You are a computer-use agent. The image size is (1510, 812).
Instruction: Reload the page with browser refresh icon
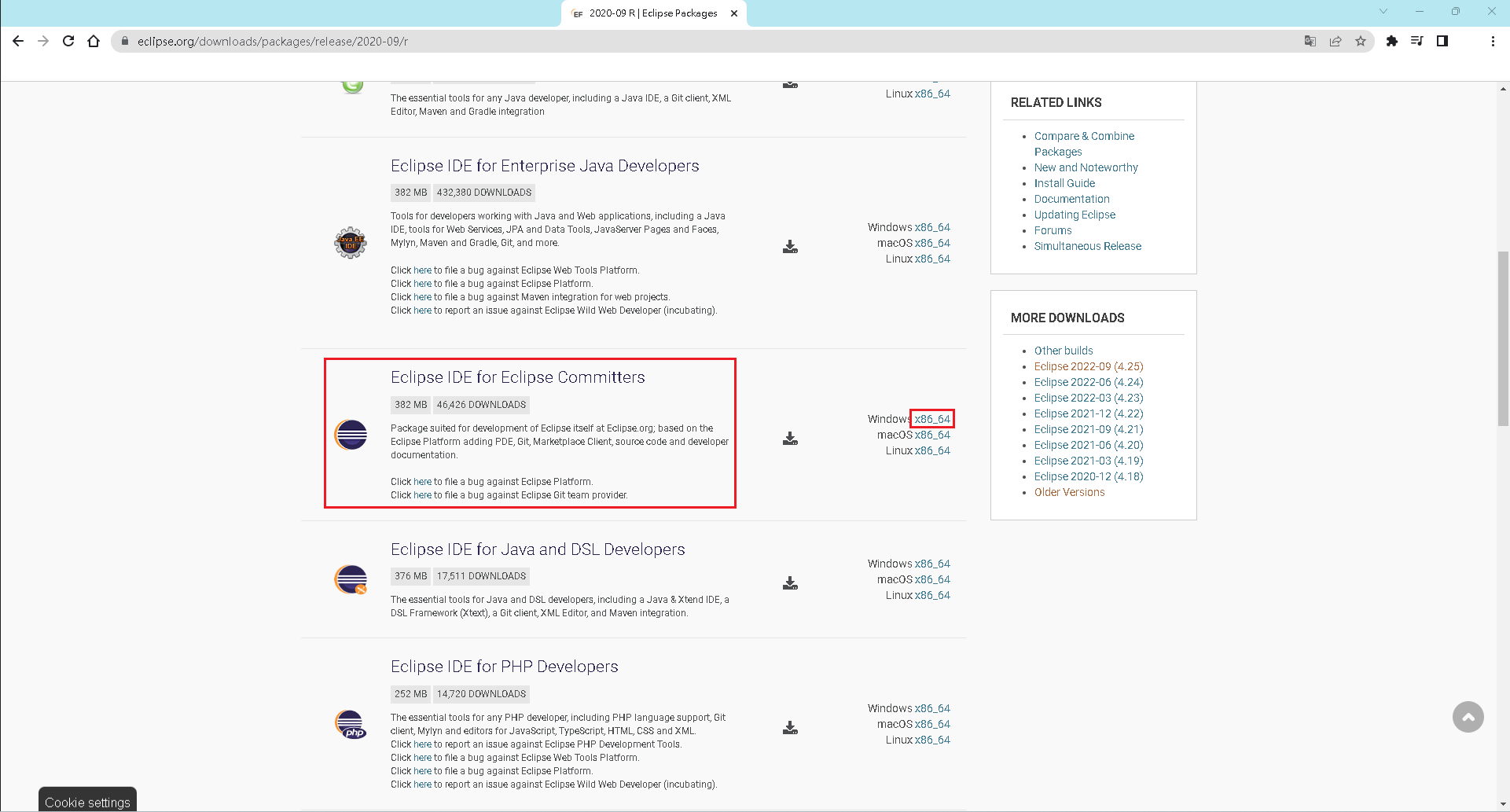click(68, 41)
